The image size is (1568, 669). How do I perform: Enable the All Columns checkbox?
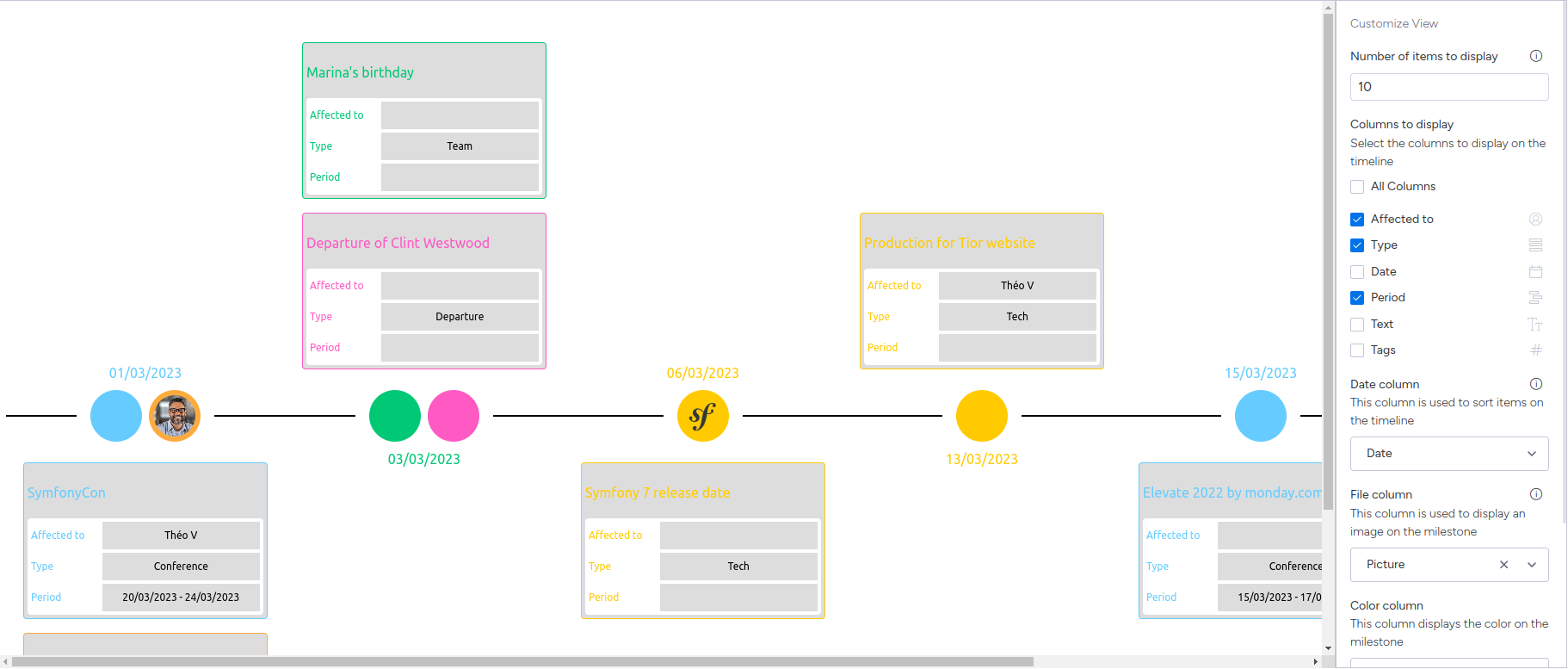[x=1357, y=187]
